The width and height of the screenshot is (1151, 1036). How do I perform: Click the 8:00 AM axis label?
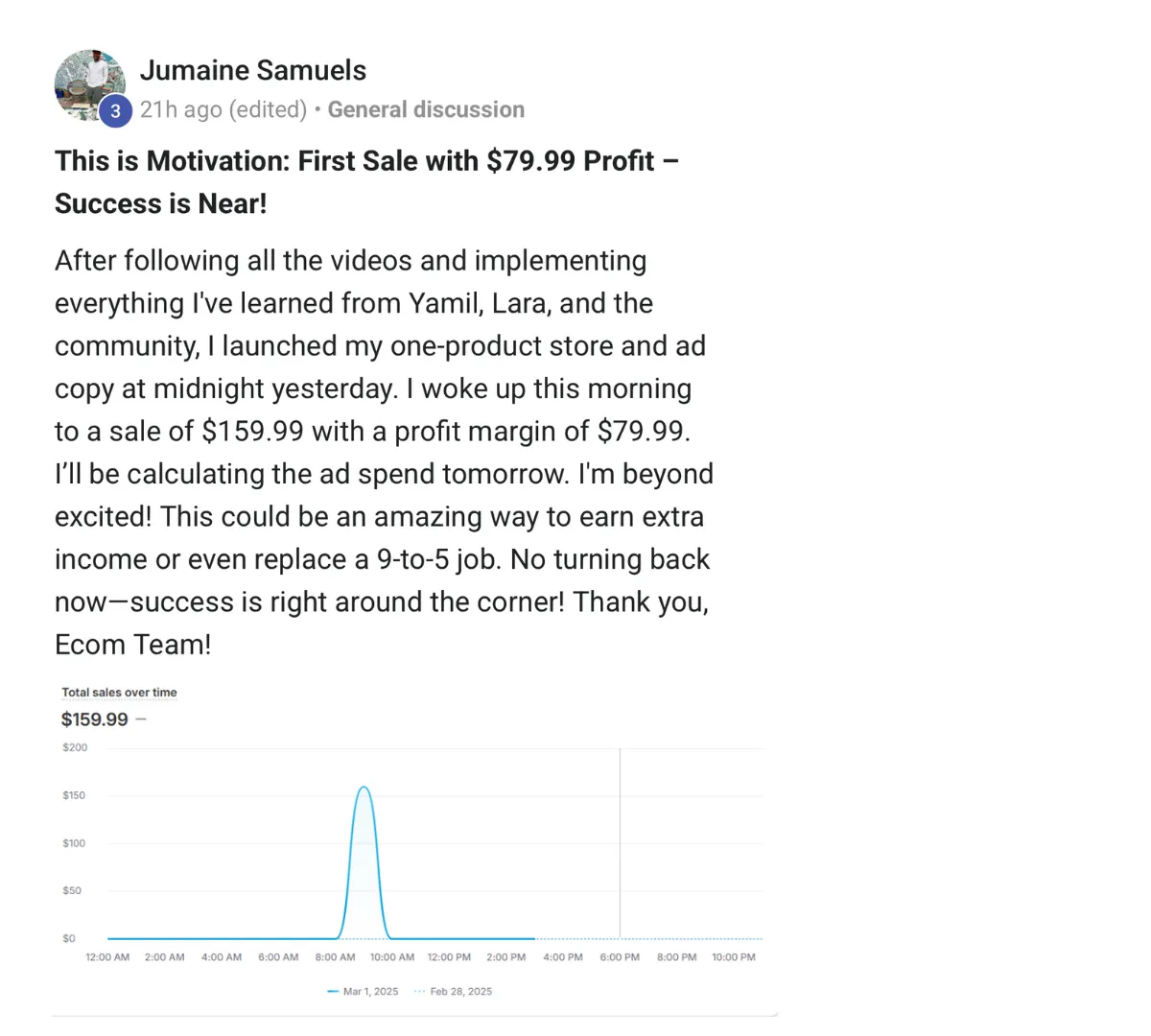pyautogui.click(x=335, y=957)
